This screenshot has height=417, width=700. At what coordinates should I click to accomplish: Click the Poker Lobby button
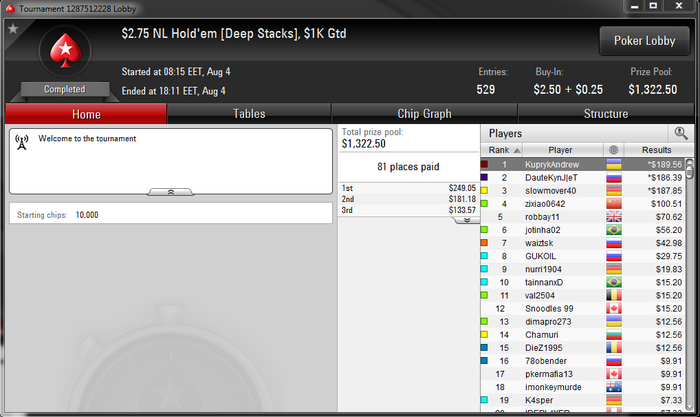[644, 41]
